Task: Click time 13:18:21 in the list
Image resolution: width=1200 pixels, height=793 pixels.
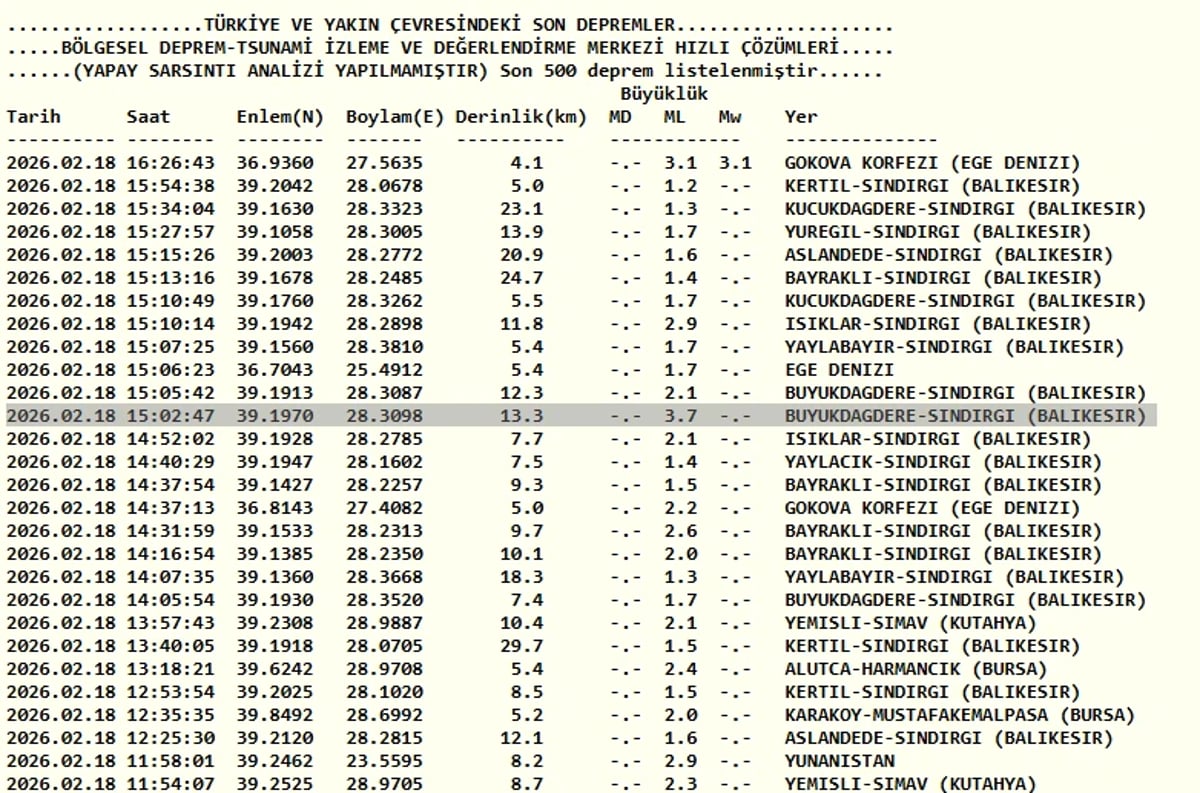Action: [x=171, y=669]
